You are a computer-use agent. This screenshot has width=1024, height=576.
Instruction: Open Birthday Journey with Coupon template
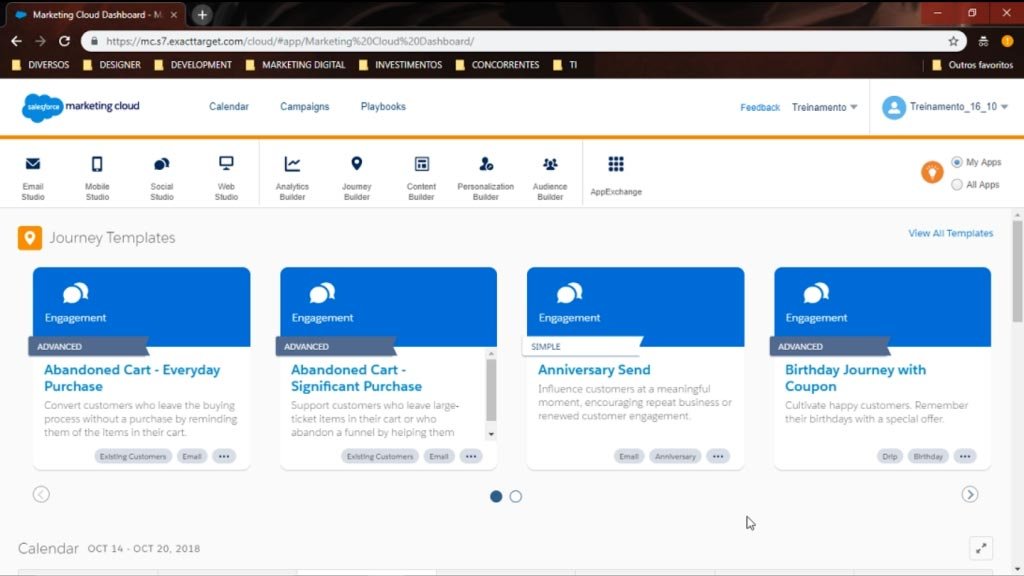pyautogui.click(x=856, y=377)
